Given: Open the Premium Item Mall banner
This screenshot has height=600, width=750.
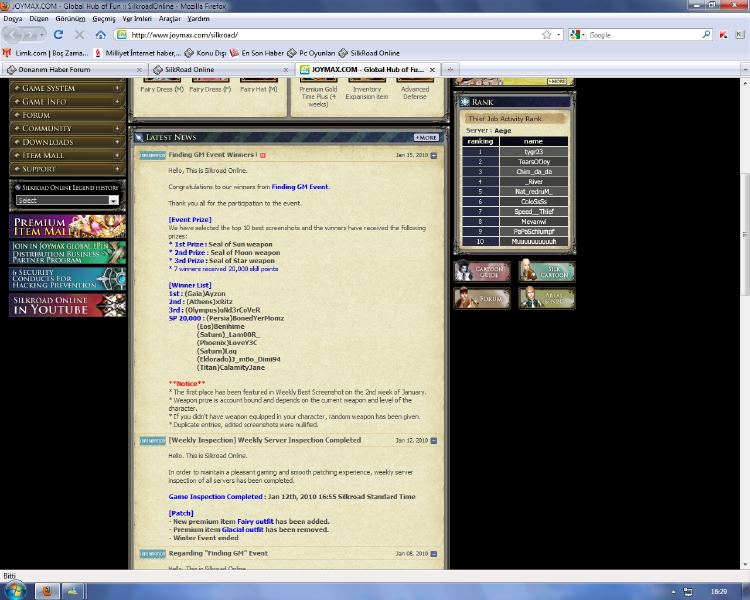Looking at the screenshot, I should (67, 226).
